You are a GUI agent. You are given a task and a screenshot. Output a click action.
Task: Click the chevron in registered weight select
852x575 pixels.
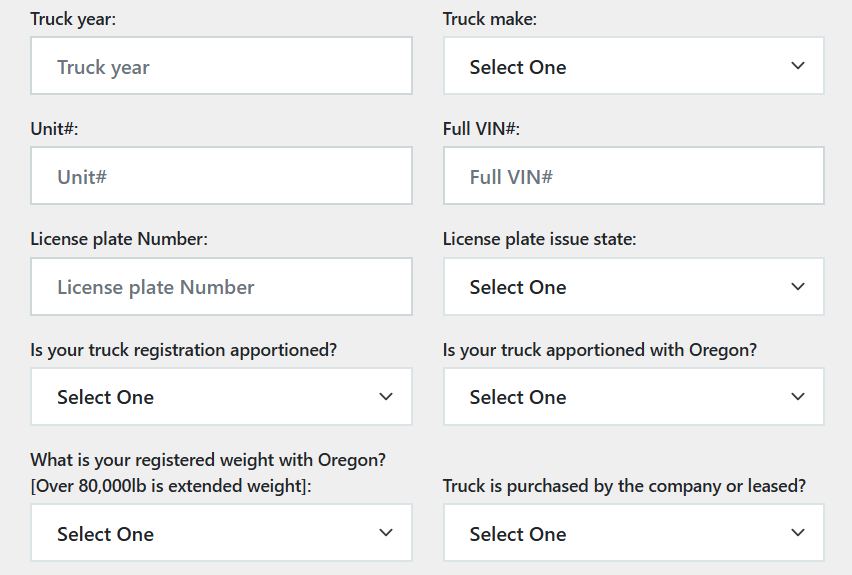386,533
